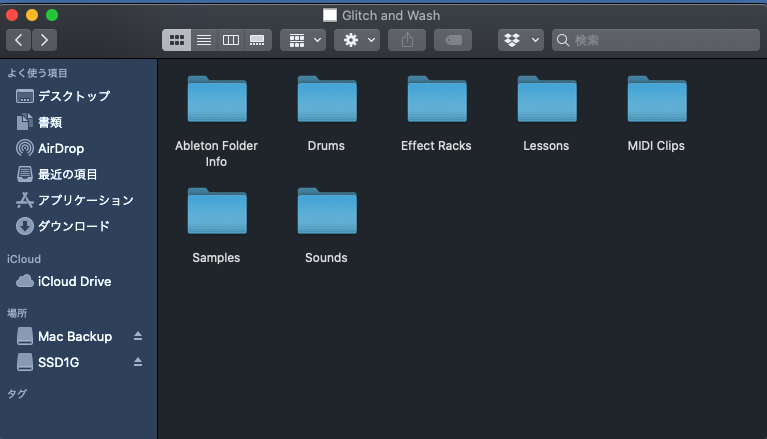767x439 pixels.
Task: Select the MIDI Clips folder icon
Action: (x=657, y=99)
